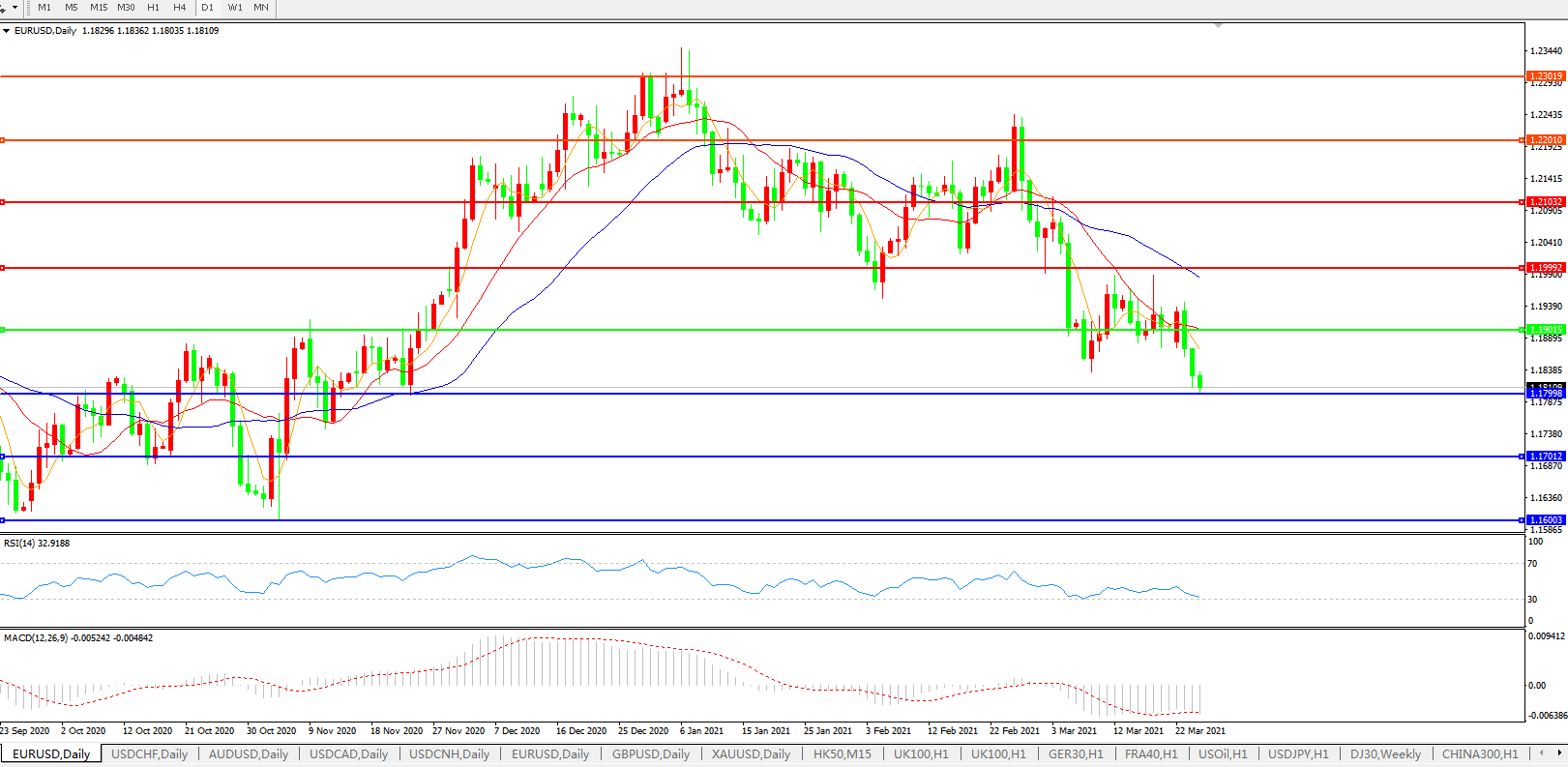Switch timeframe to M1
This screenshot has width=1568, height=767.
click(44, 8)
